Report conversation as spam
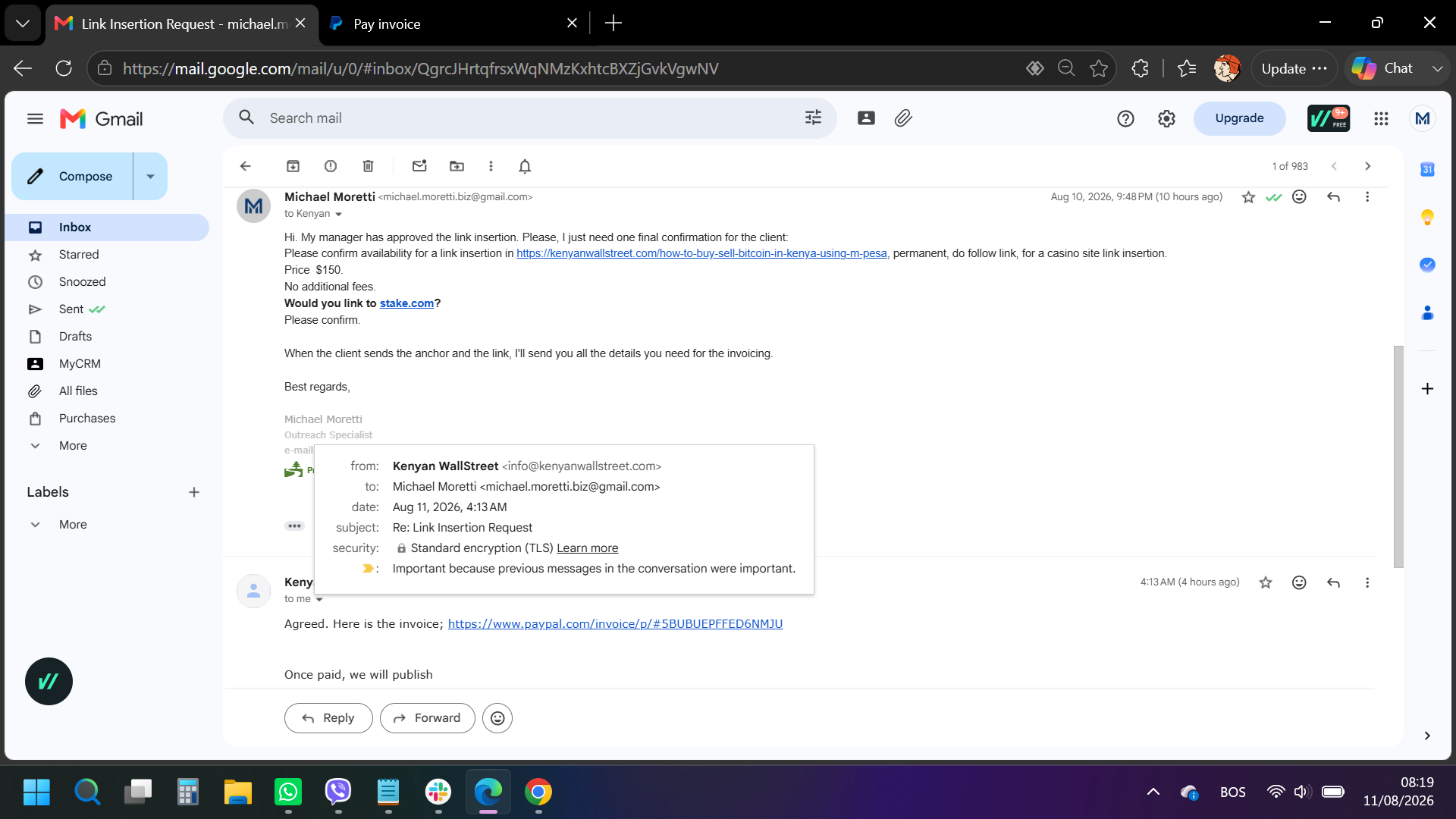The width and height of the screenshot is (1456, 819). point(331,166)
